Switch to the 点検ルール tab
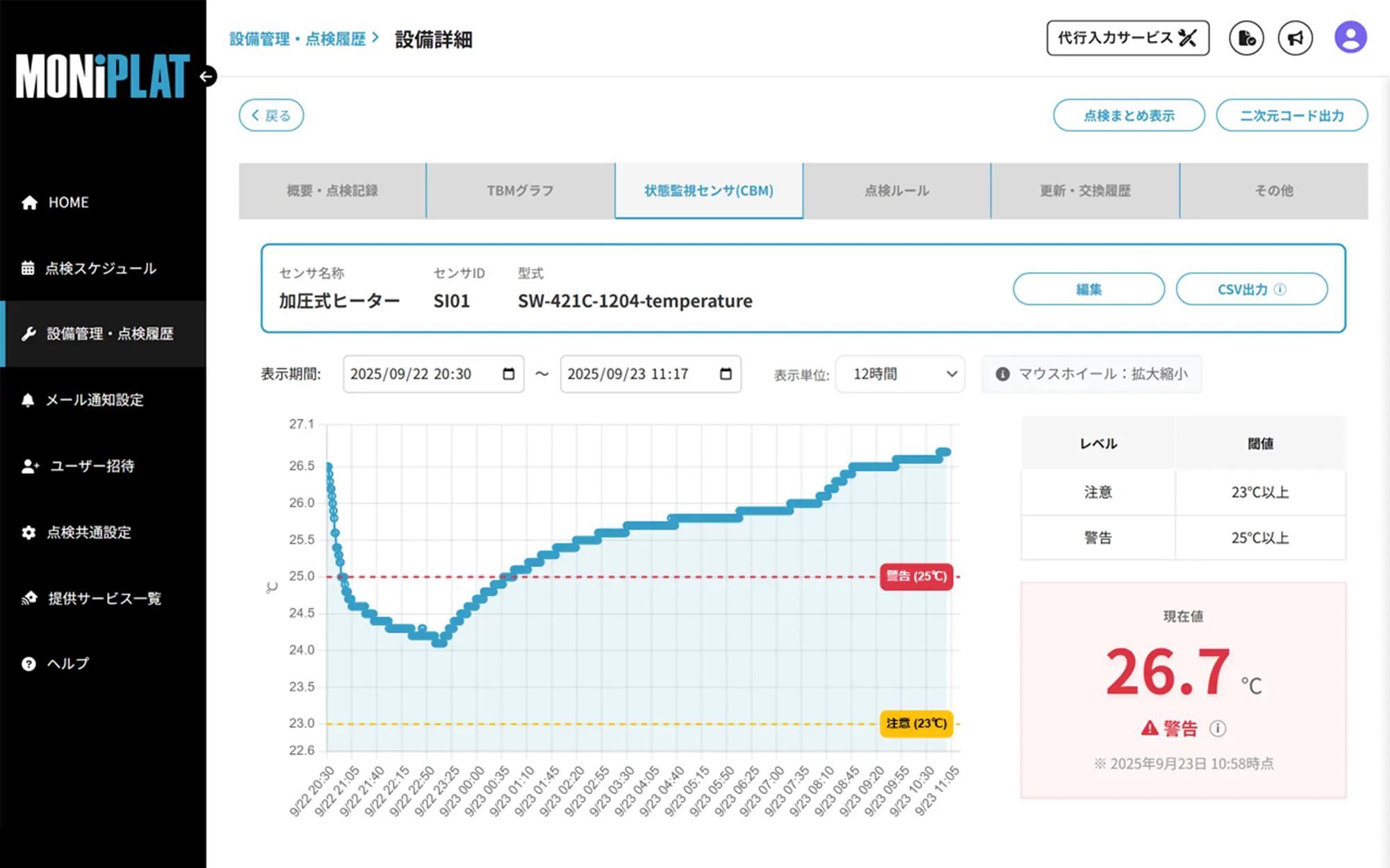The image size is (1390, 868). point(897,190)
